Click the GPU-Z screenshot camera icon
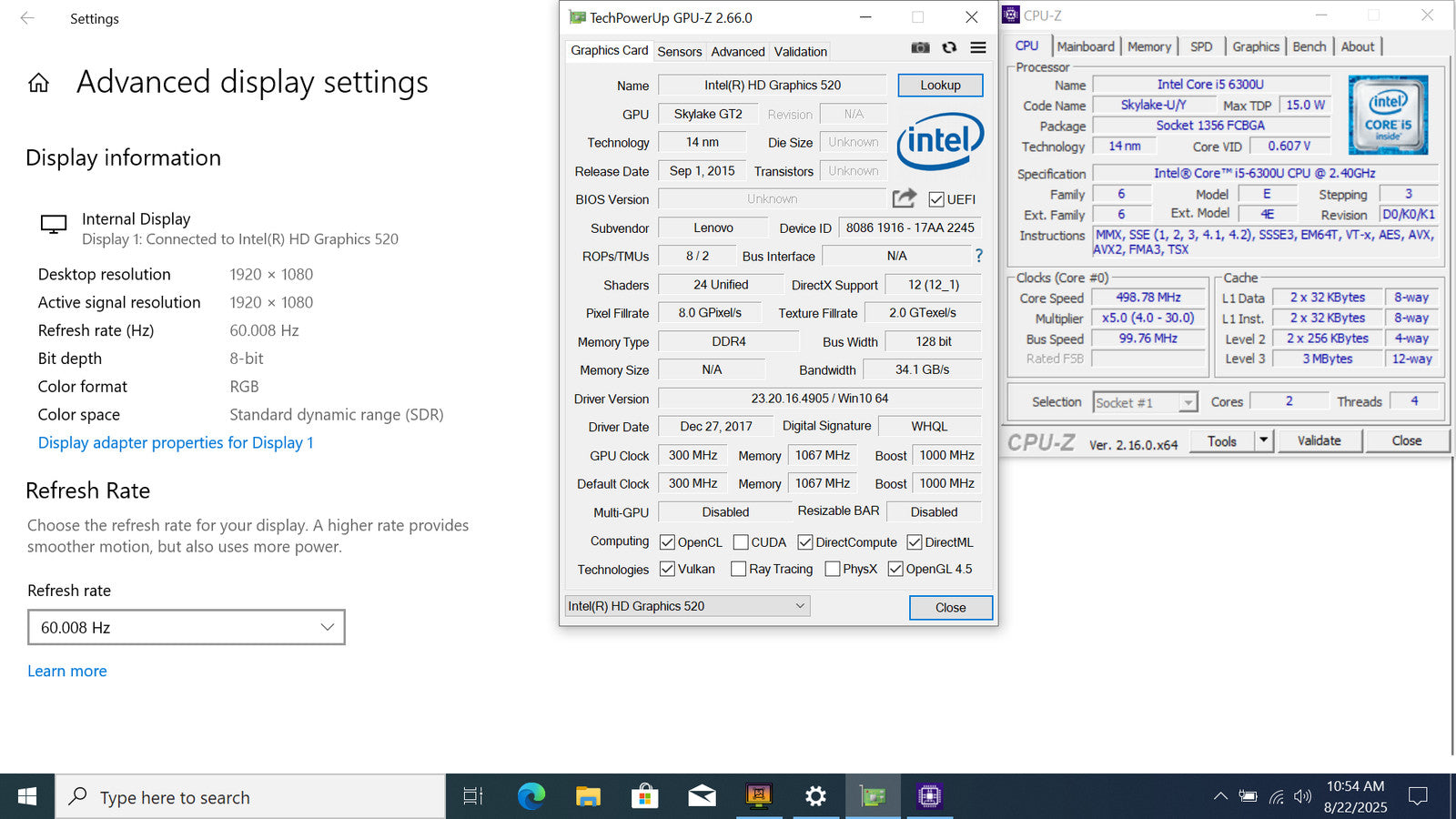This screenshot has height=819, width=1456. [x=920, y=47]
